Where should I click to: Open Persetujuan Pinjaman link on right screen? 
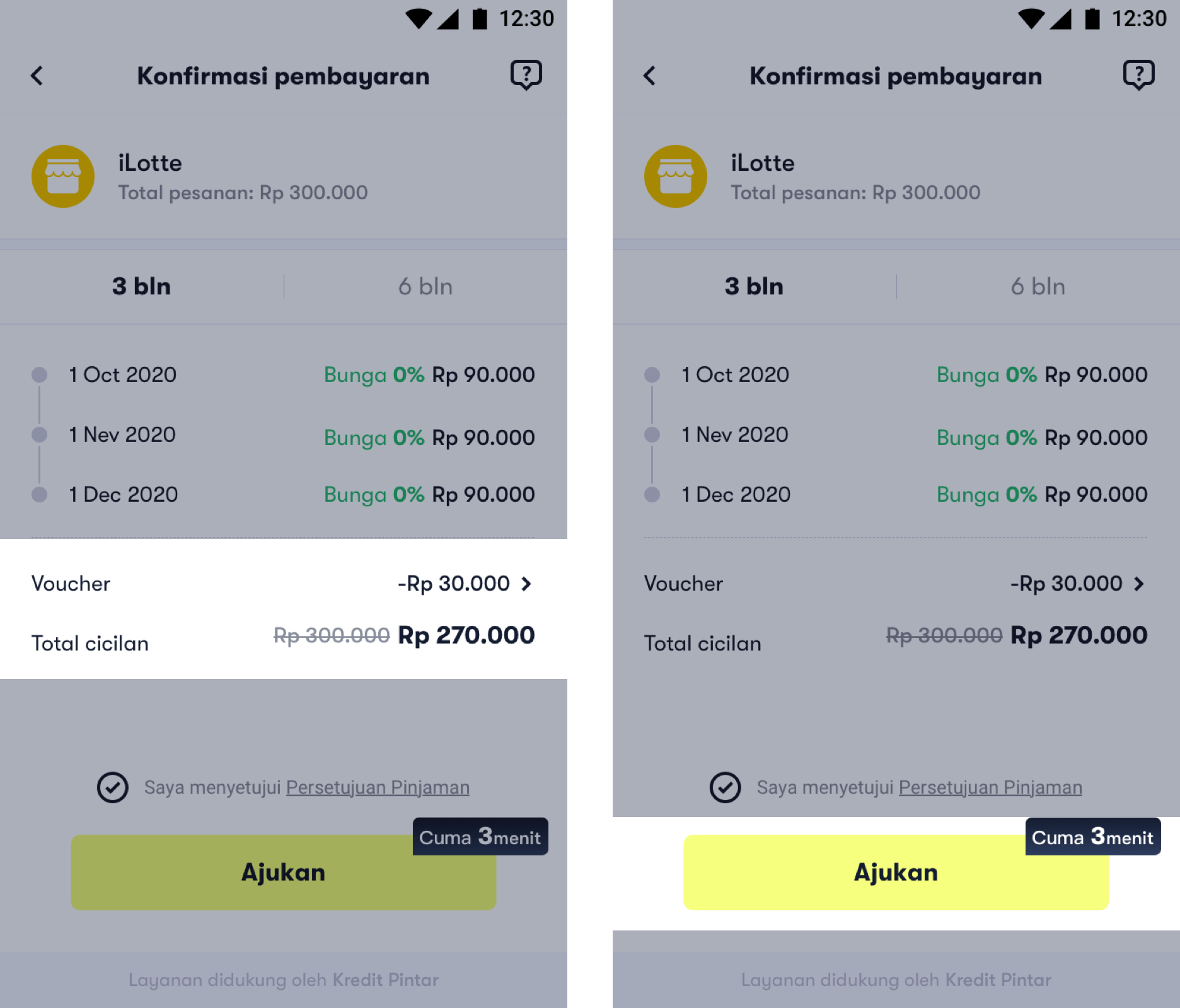pyautogui.click(x=990, y=787)
